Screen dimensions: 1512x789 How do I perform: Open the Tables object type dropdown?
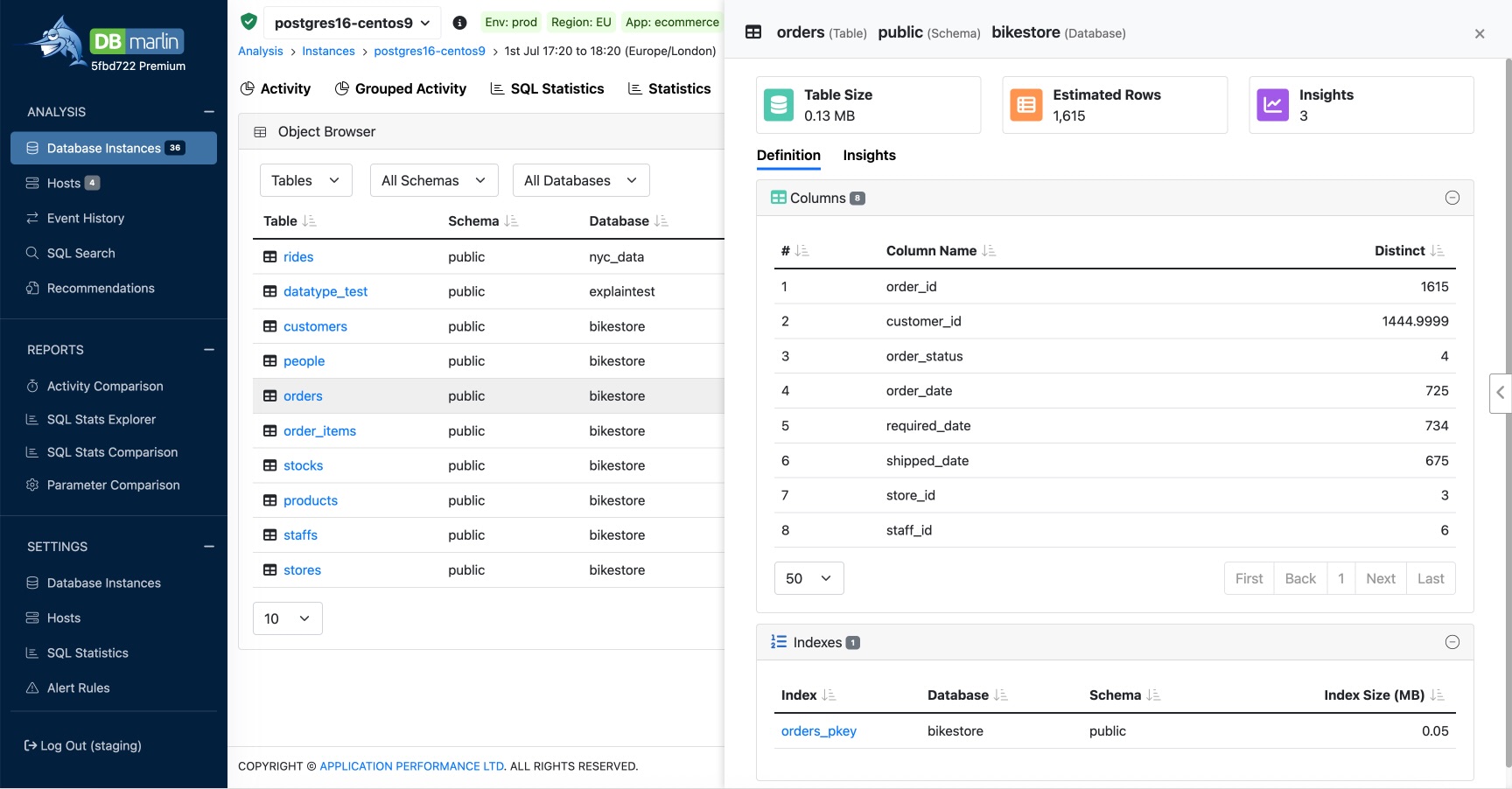306,180
